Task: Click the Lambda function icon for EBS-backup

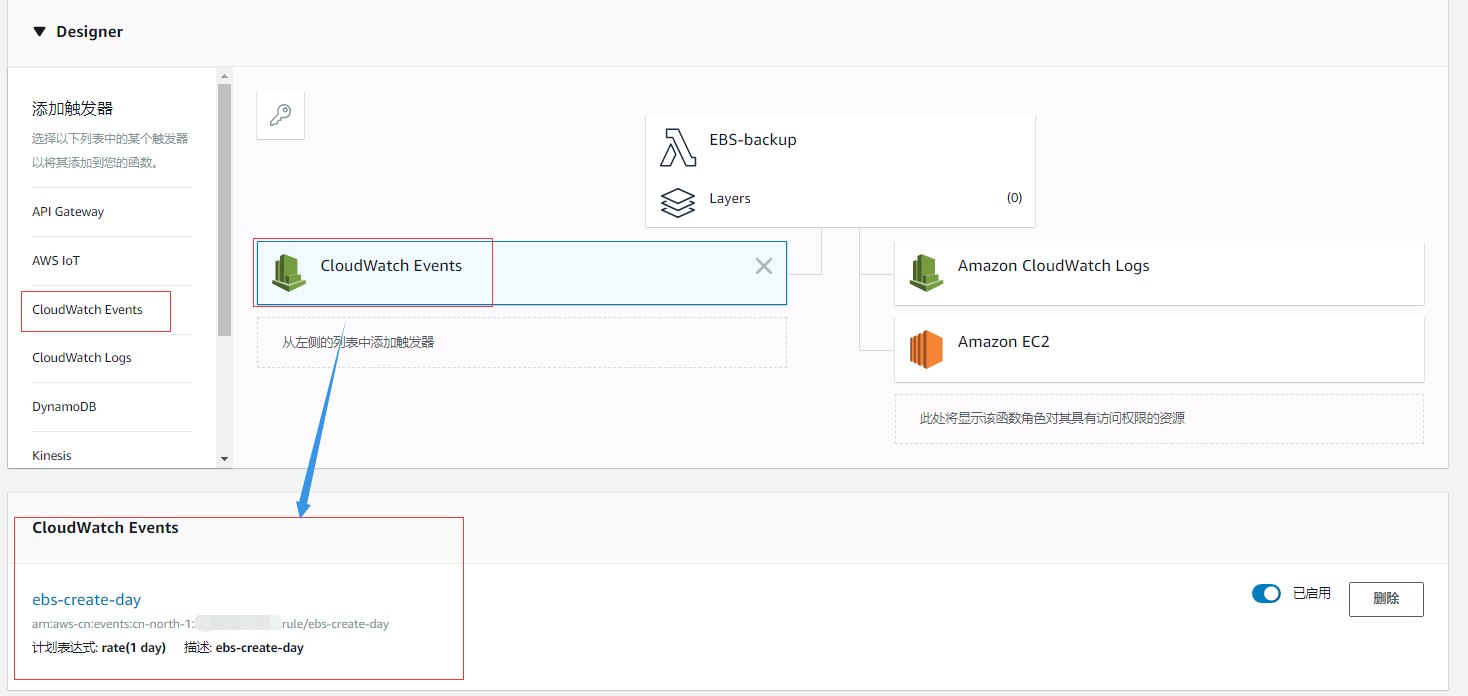Action: coord(678,147)
